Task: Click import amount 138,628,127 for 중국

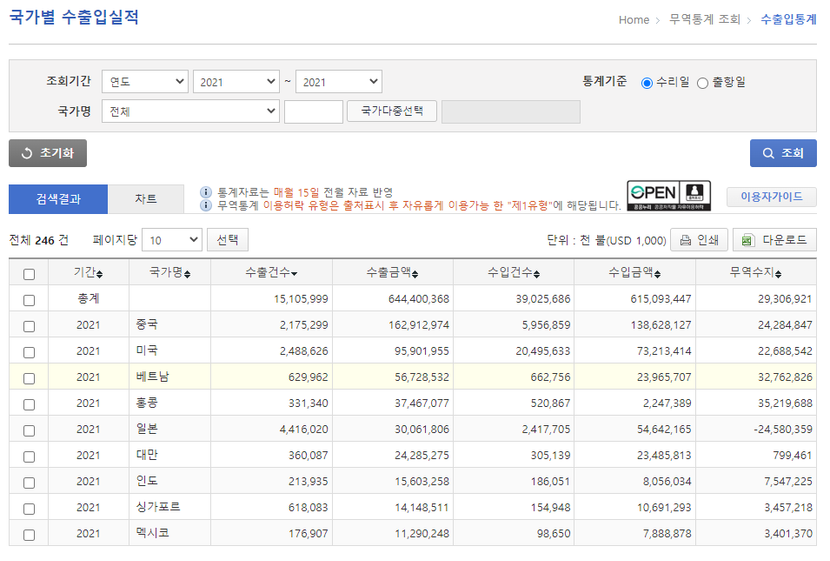Action: (661, 325)
